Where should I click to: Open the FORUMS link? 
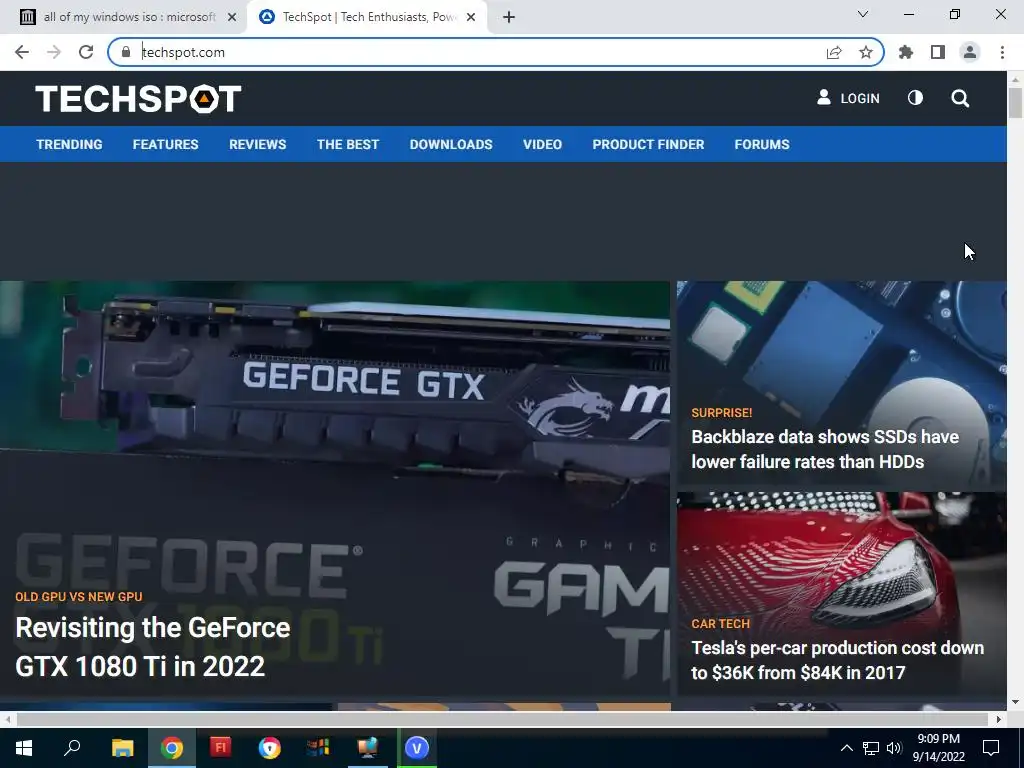point(762,144)
